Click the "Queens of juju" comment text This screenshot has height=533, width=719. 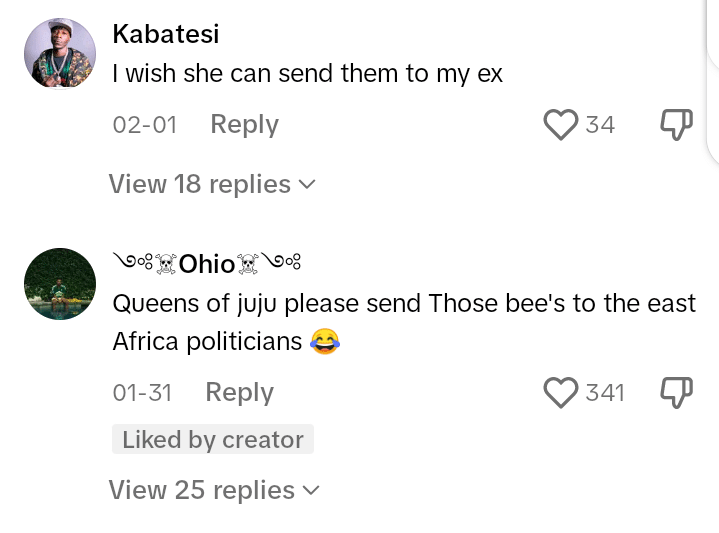404,322
